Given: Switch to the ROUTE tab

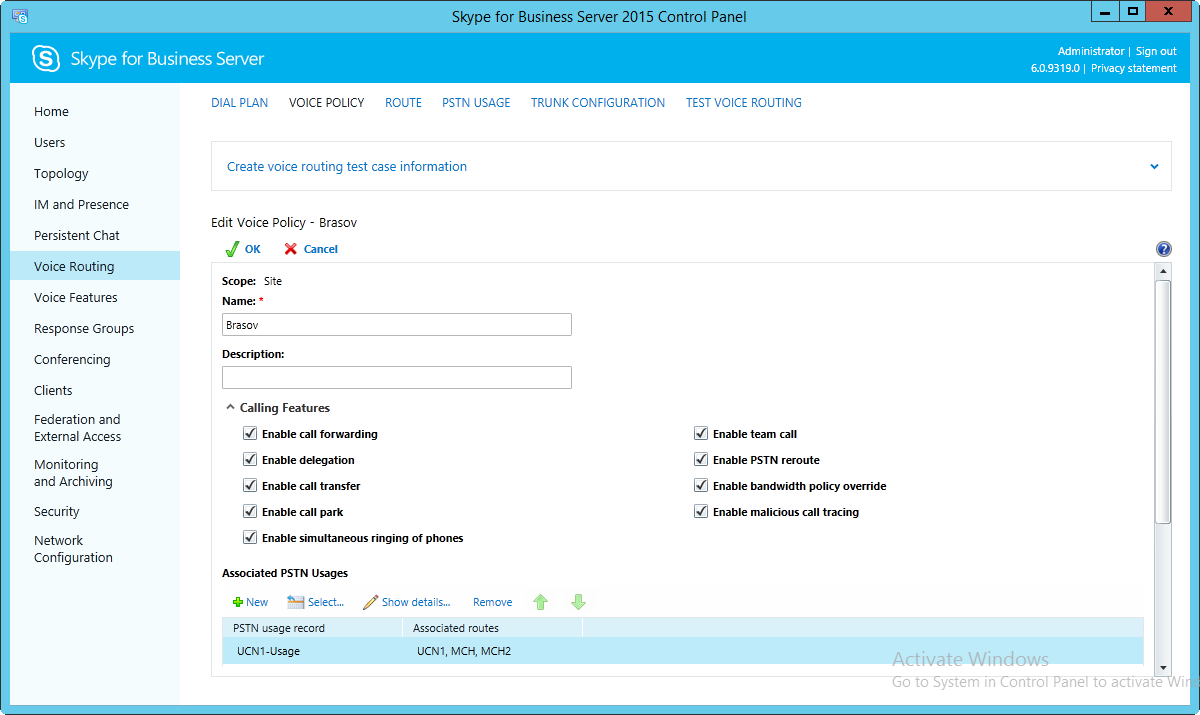Looking at the screenshot, I should point(403,103).
